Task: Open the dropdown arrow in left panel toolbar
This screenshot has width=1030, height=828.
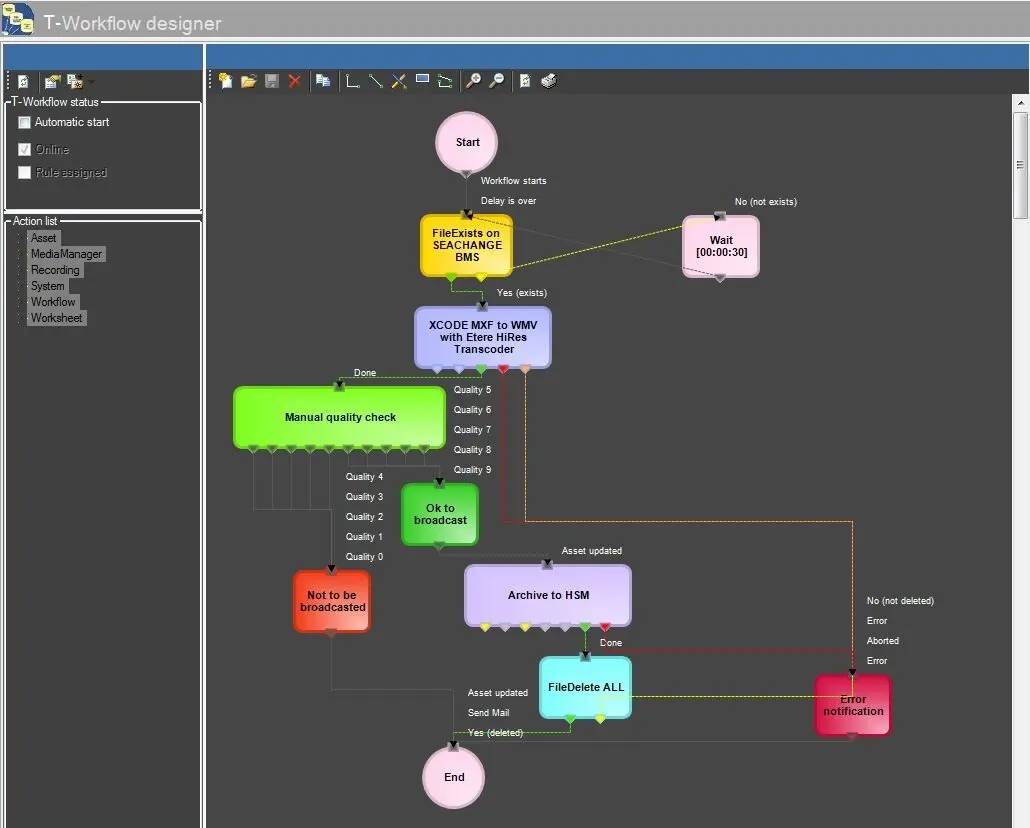Action: (x=91, y=82)
